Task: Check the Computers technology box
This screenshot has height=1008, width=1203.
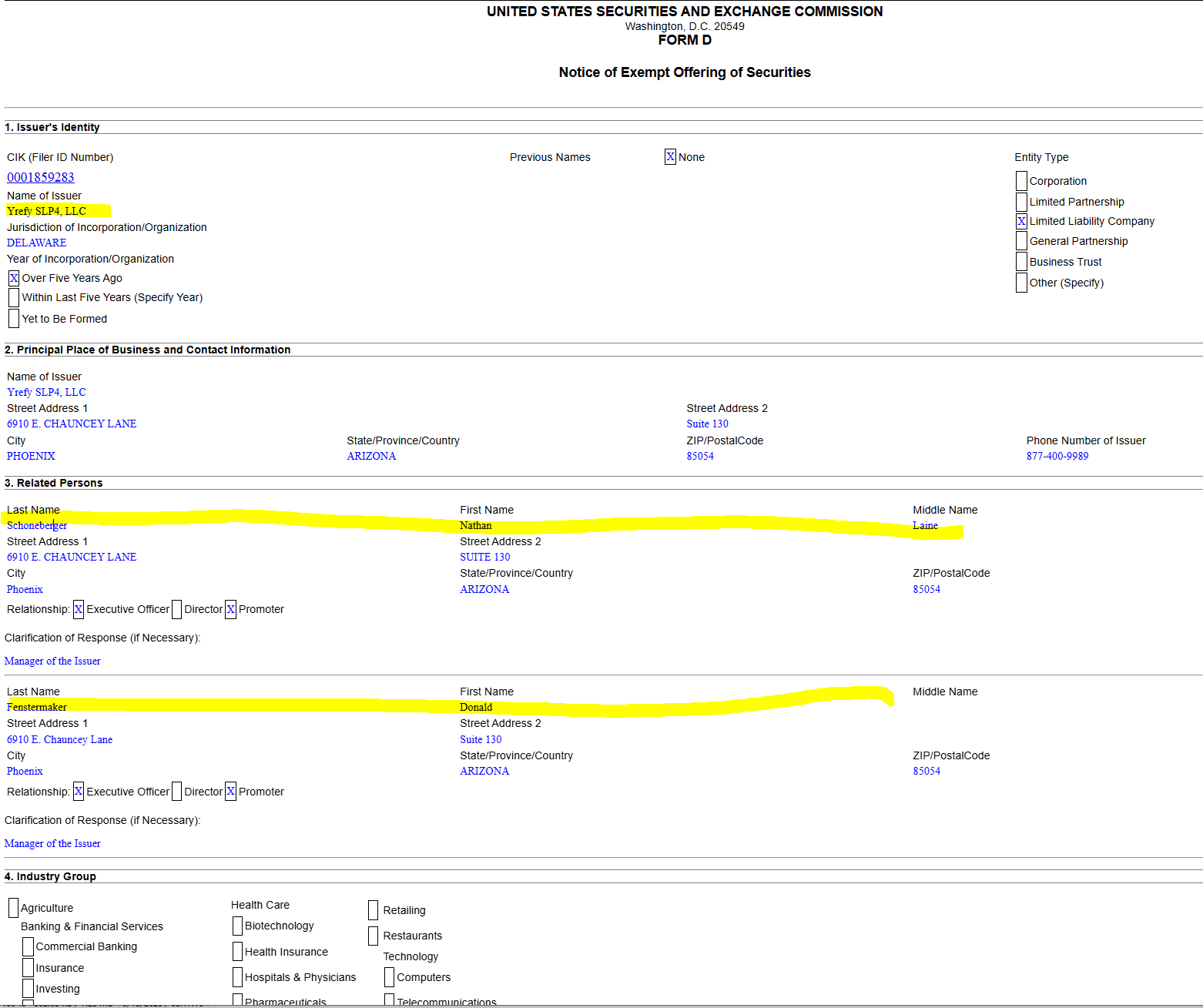Action: tap(389, 977)
